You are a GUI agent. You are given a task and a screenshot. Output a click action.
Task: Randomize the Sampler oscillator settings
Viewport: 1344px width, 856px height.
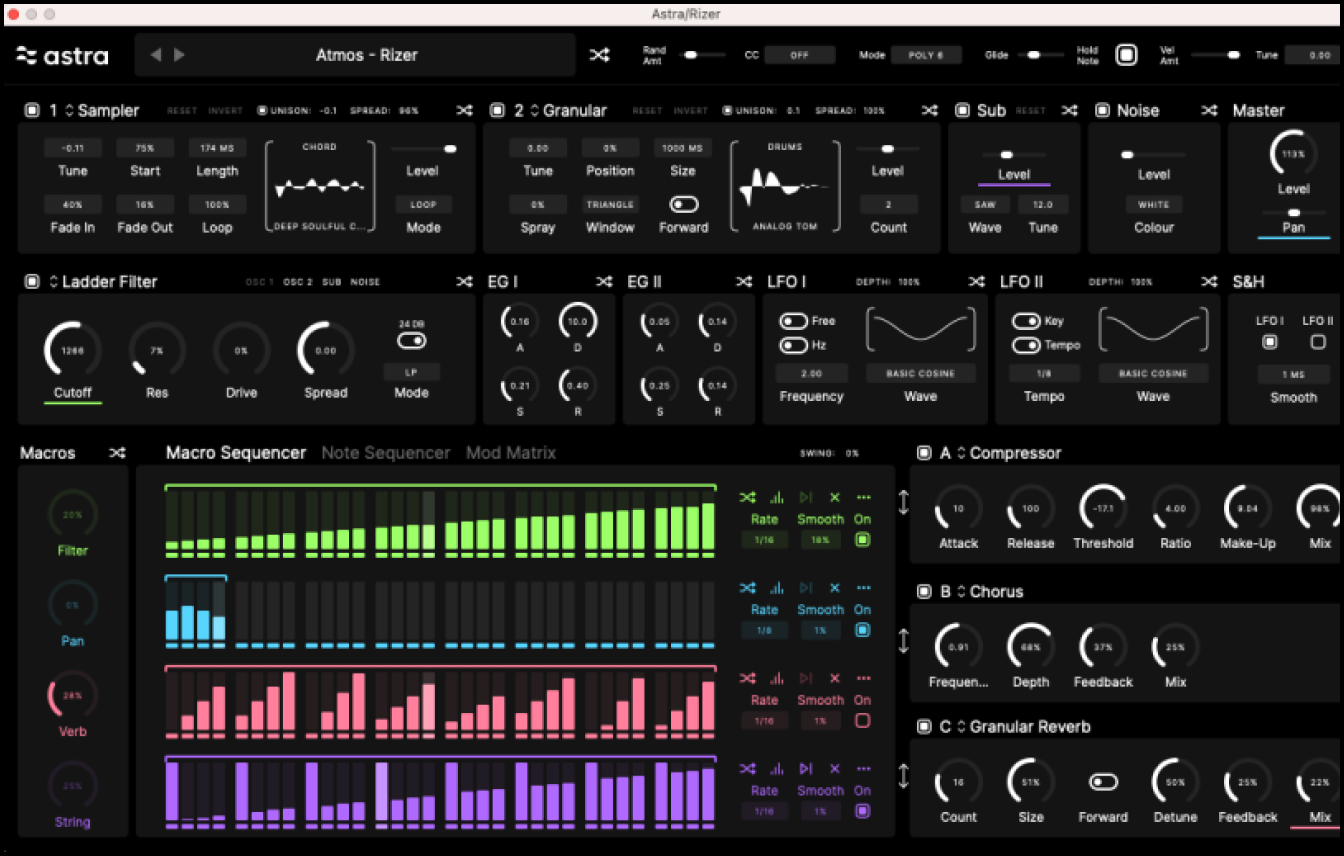pyautogui.click(x=465, y=110)
